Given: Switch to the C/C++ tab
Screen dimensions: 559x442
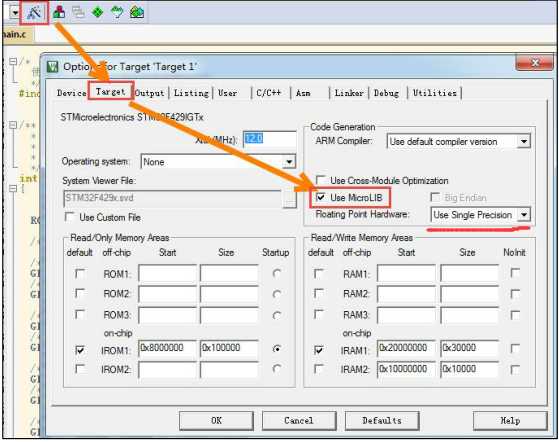Looking at the screenshot, I should click(x=268, y=93).
